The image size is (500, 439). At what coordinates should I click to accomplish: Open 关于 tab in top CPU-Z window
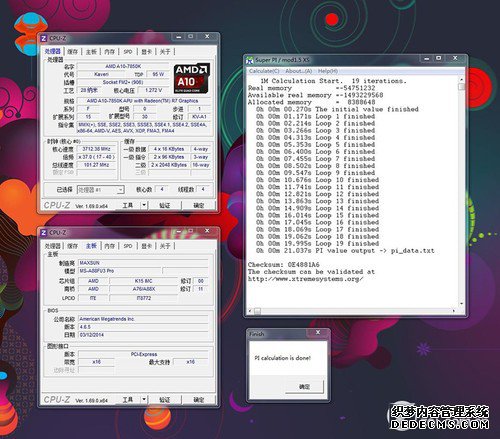click(165, 52)
